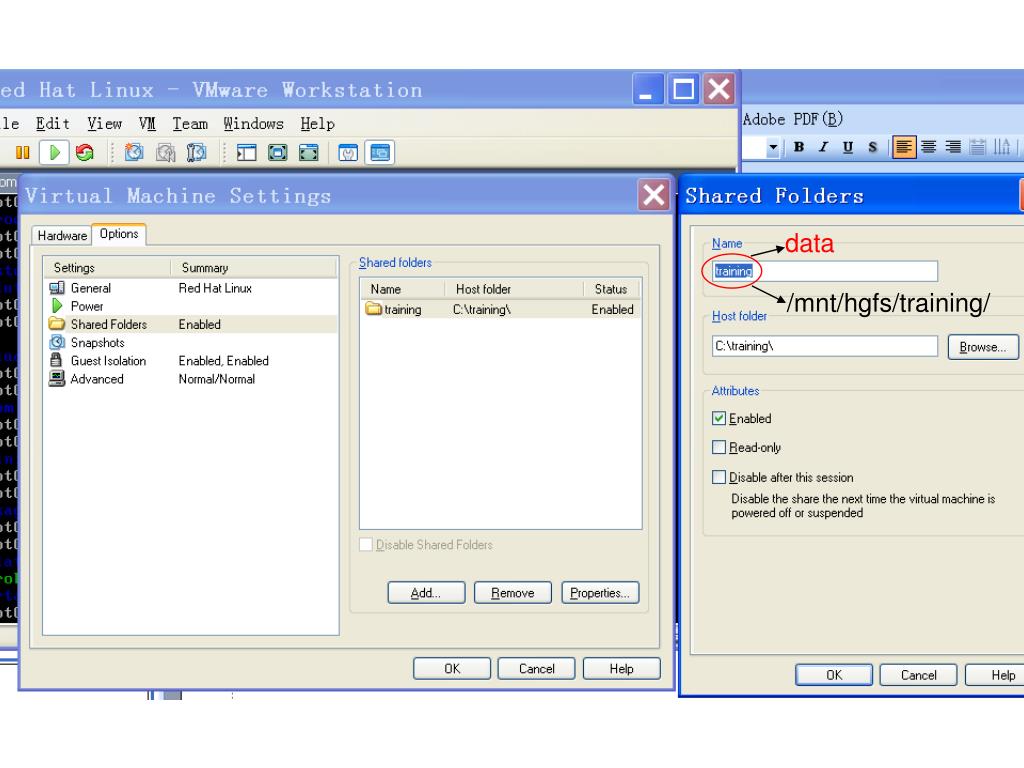Image resolution: width=1024 pixels, height=768 pixels.
Task: Click the Guest Isolation padlock icon
Action: pos(56,360)
